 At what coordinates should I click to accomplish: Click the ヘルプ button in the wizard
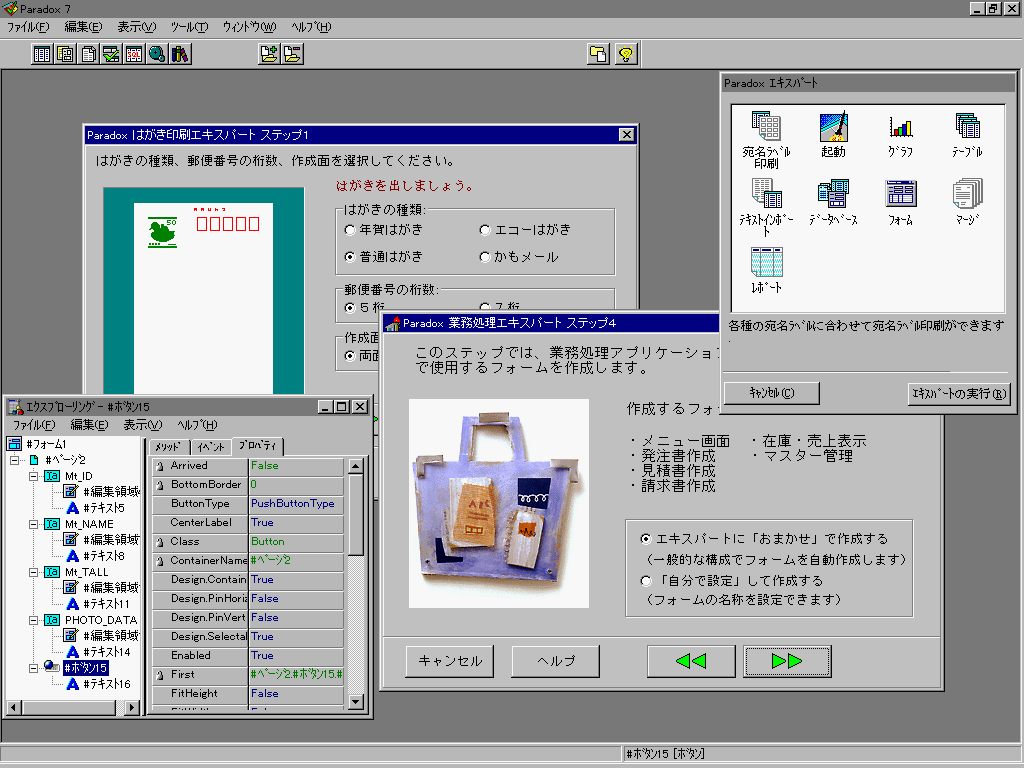(556, 661)
